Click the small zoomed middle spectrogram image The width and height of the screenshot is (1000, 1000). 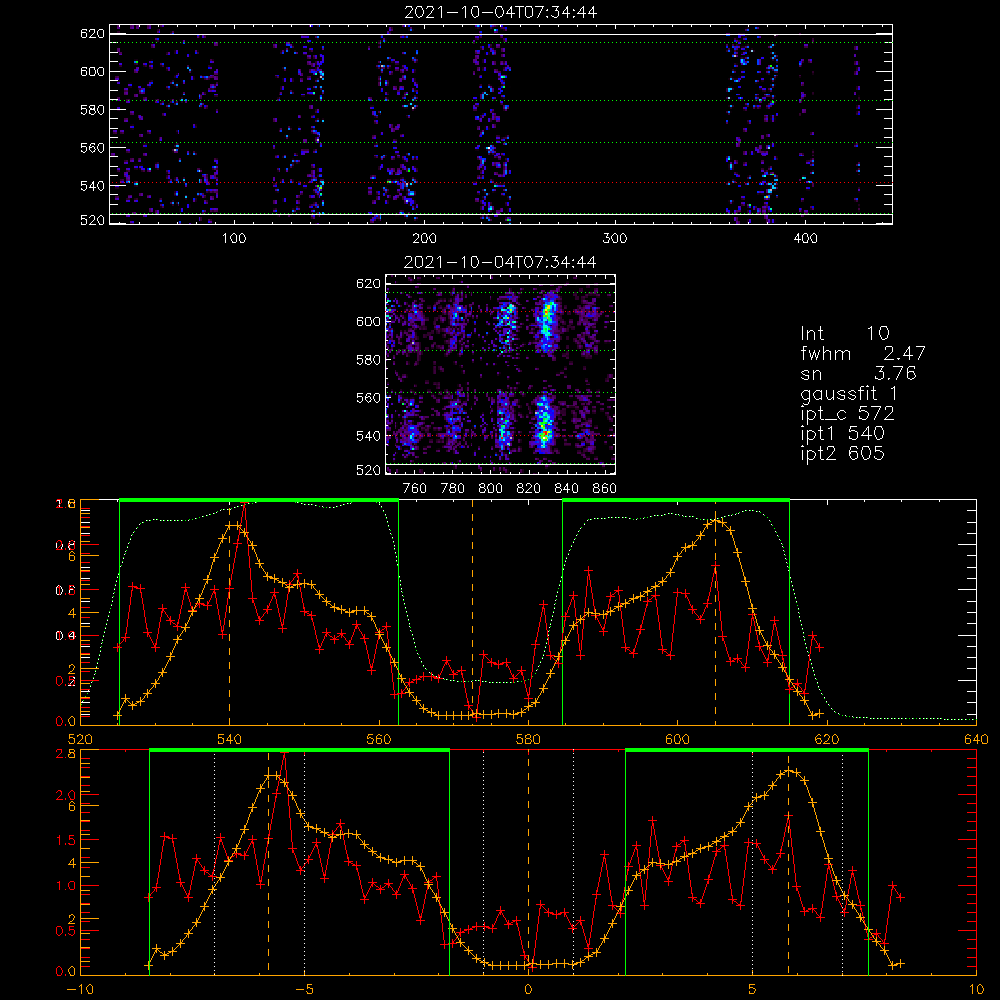tap(501, 374)
